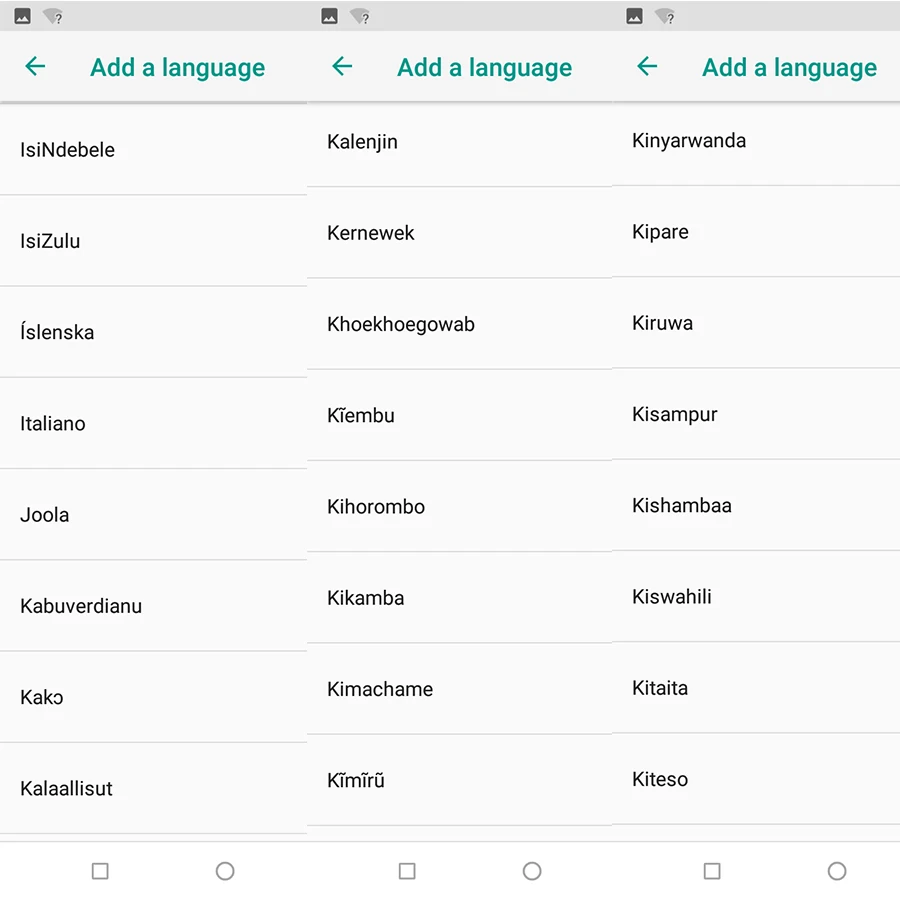Tap circle home button below Kalaallisut
The width and height of the screenshot is (900, 900).
coord(225,871)
